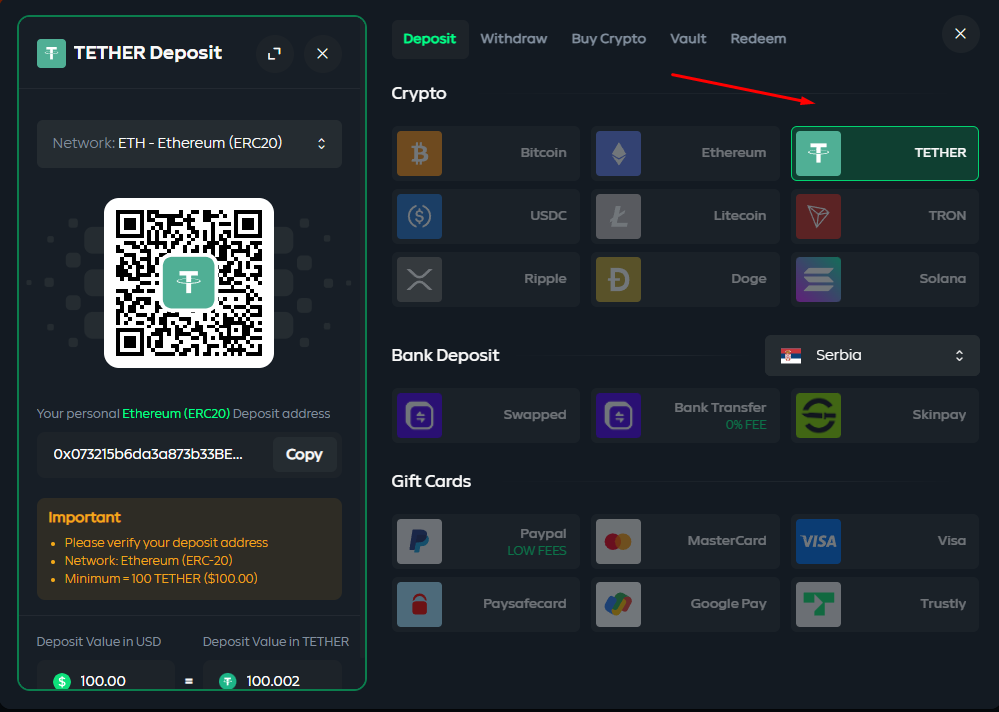Switch to the Deposit tab
This screenshot has width=999, height=712.
[x=430, y=39]
